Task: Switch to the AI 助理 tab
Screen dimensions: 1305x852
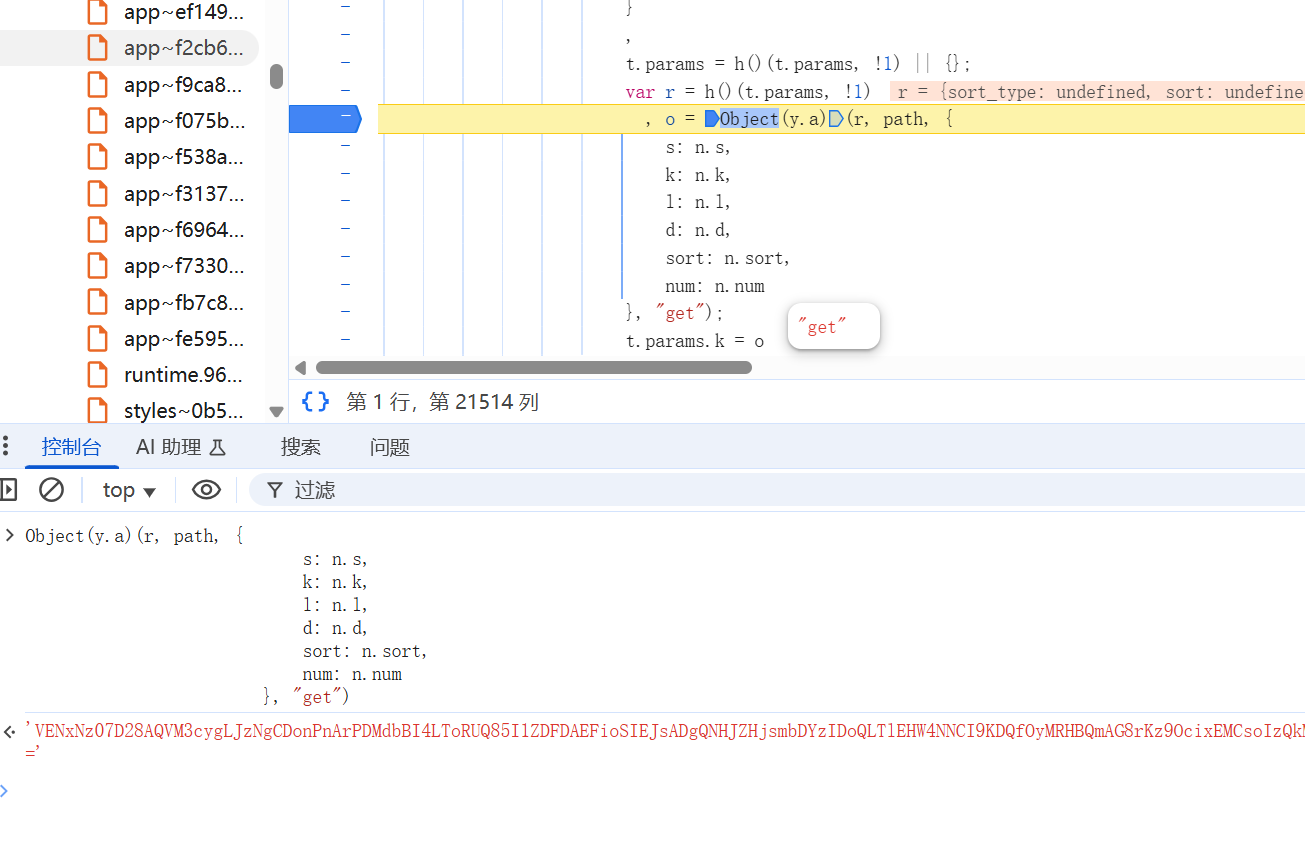Action: click(x=181, y=447)
